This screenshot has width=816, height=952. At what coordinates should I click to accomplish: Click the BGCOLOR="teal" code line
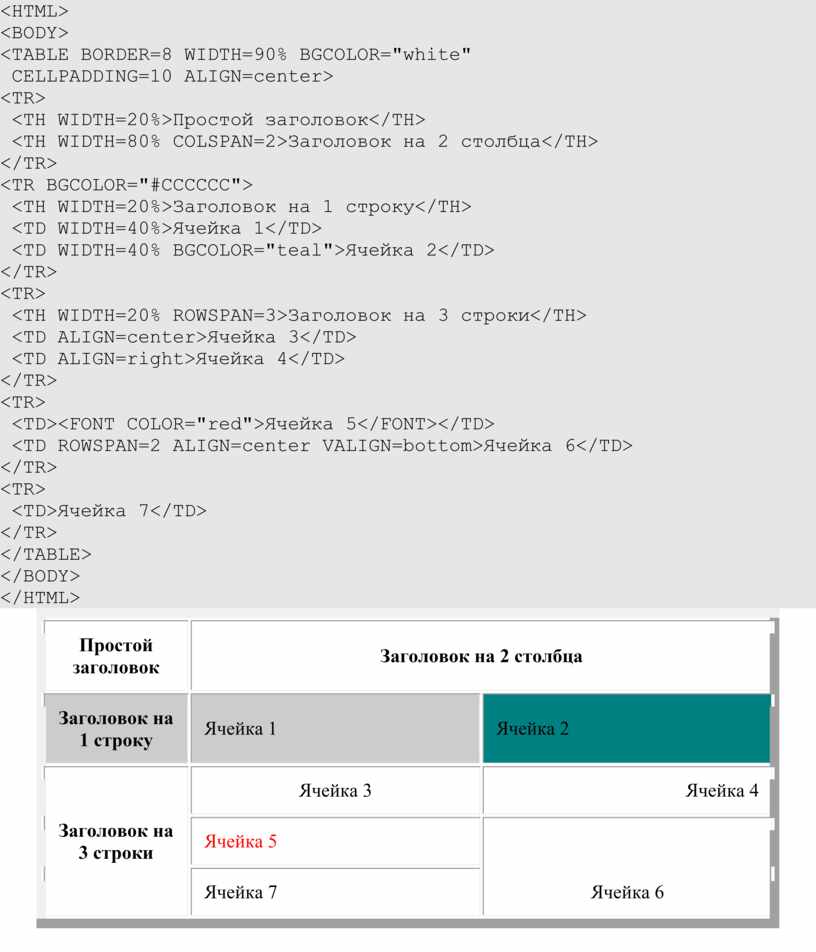253,250
